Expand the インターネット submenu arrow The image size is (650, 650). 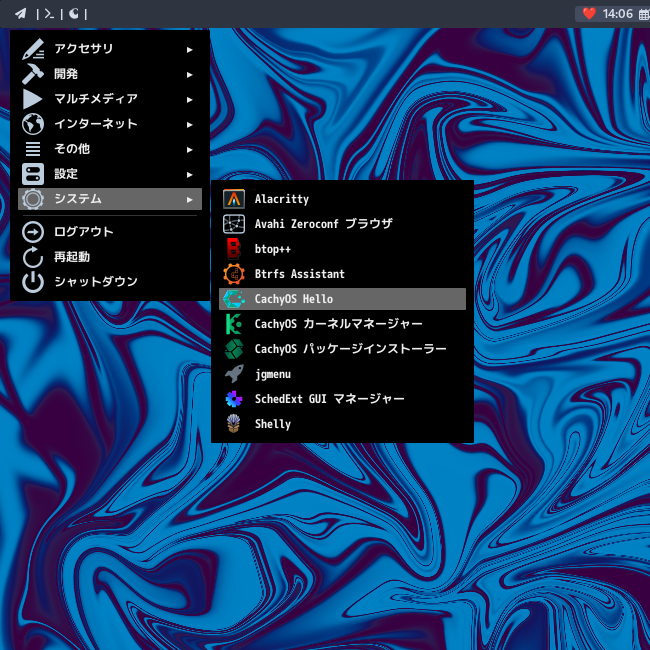coord(189,124)
